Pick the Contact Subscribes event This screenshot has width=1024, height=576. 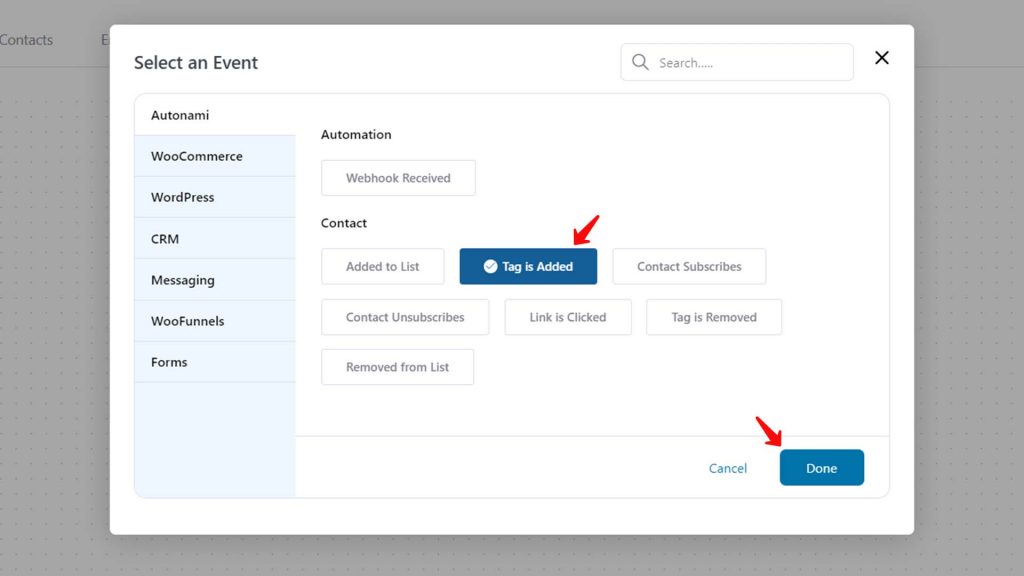(x=689, y=266)
